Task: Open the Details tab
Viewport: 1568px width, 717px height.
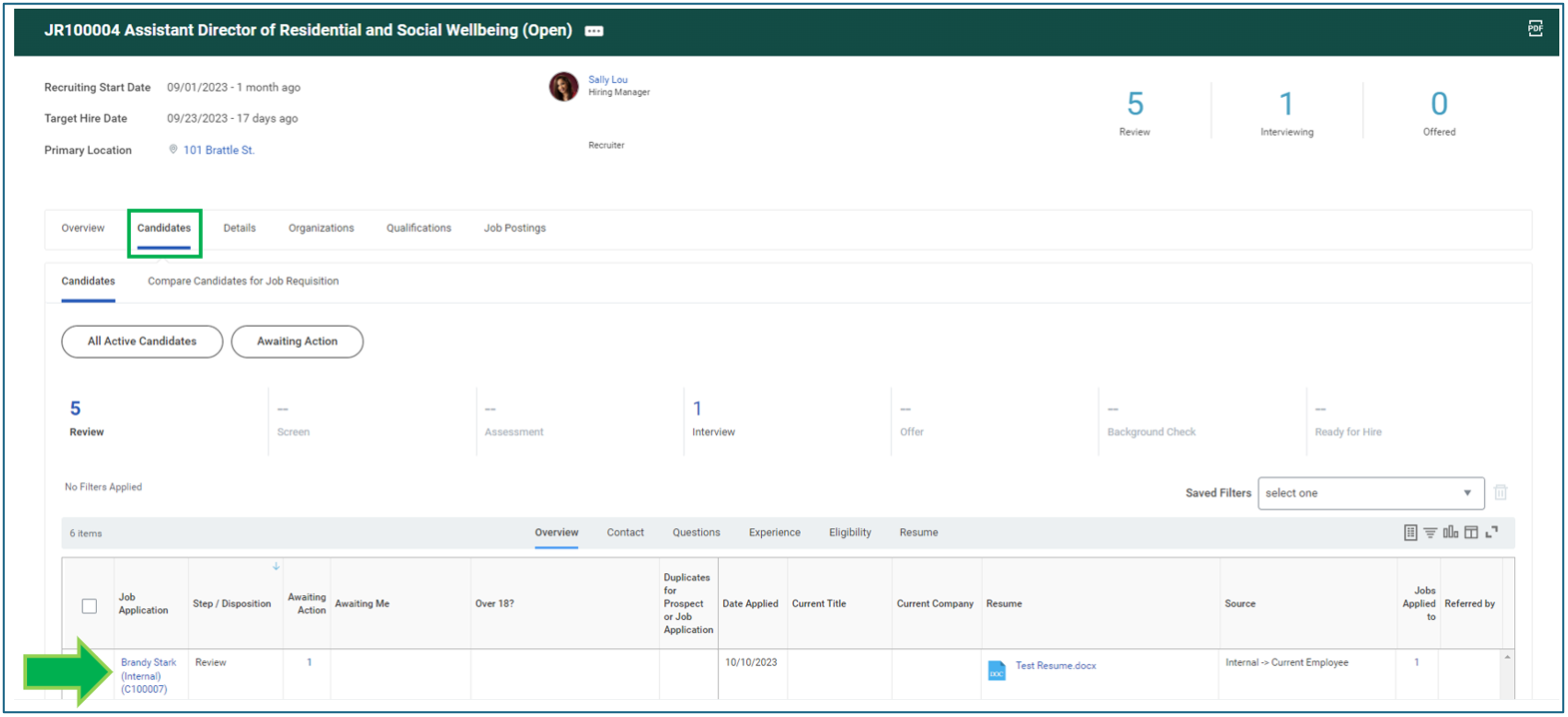Action: coord(240,229)
